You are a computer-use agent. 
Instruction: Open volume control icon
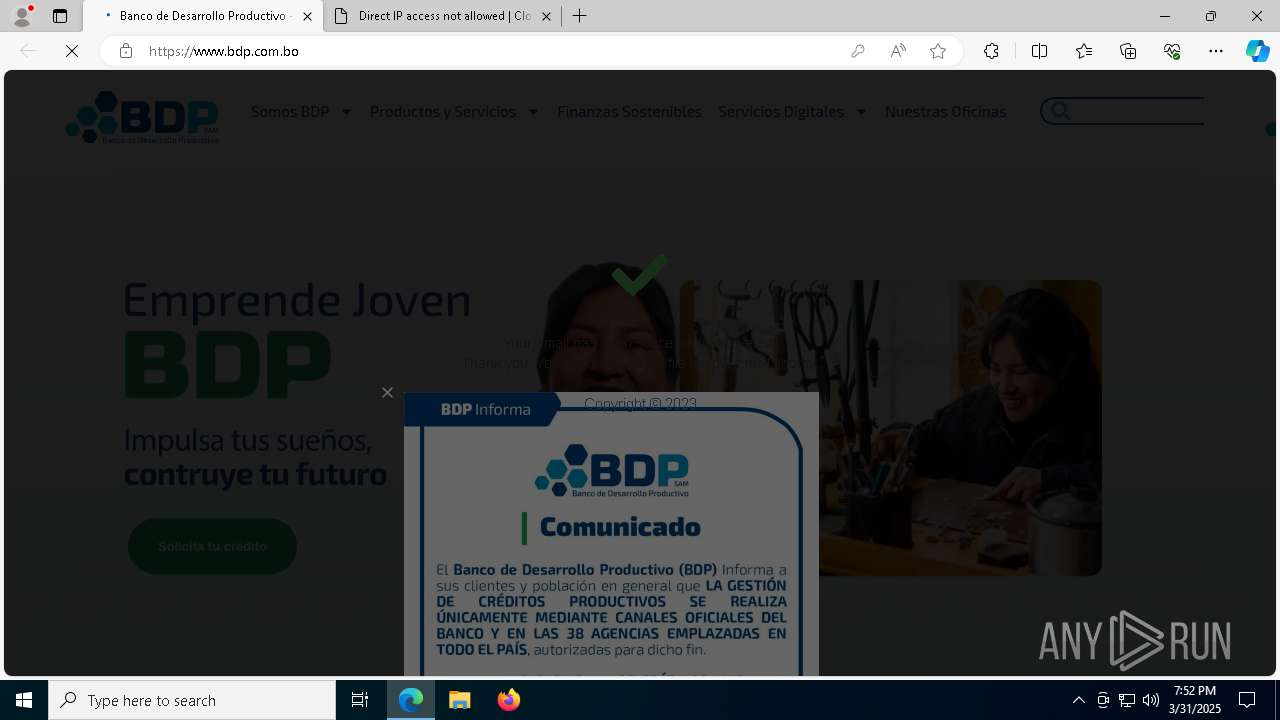tap(1151, 700)
